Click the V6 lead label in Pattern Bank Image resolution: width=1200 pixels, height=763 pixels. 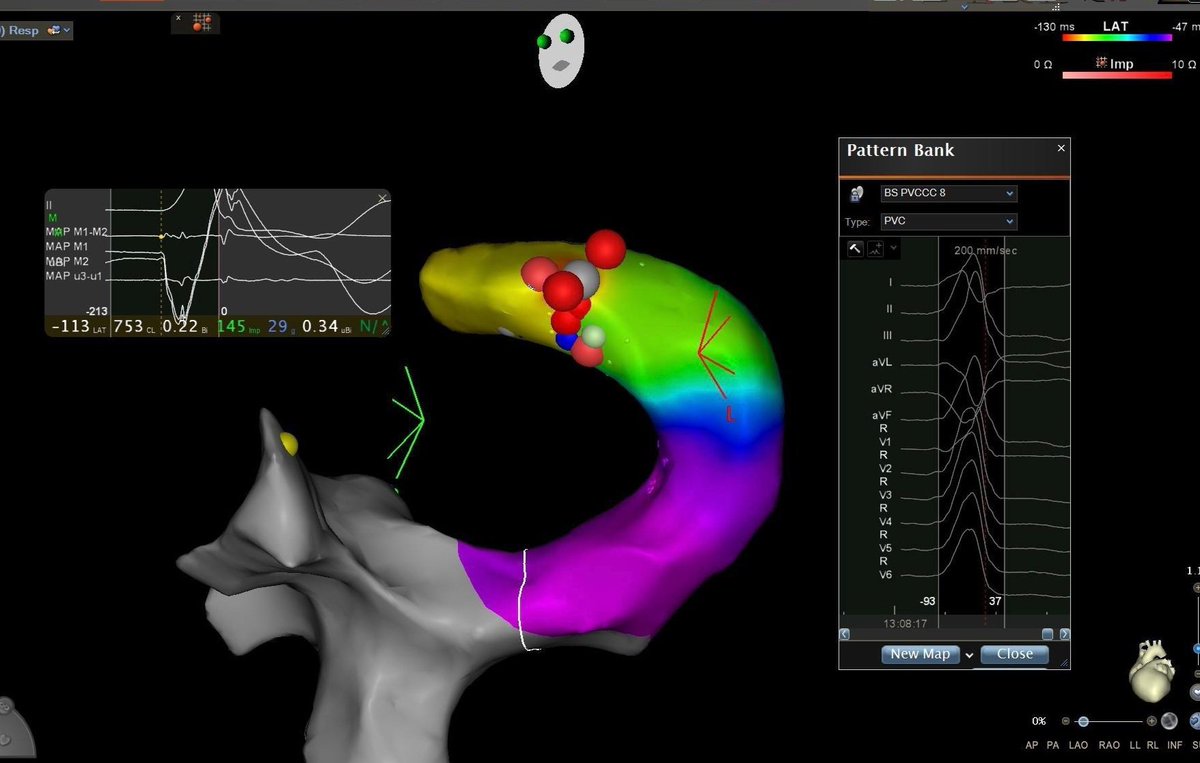pyautogui.click(x=885, y=574)
